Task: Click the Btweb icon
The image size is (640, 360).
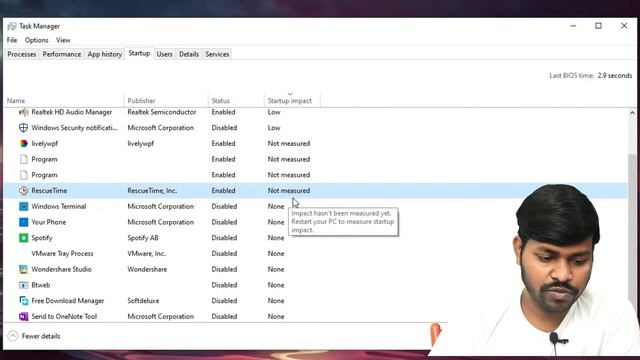Action: click(x=23, y=285)
